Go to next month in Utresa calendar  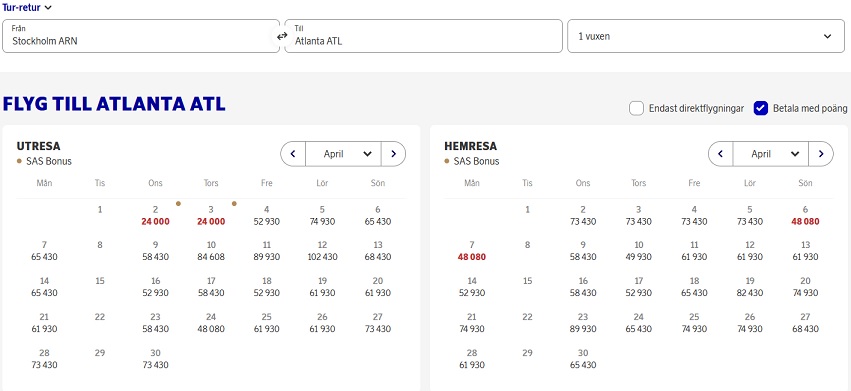(393, 154)
